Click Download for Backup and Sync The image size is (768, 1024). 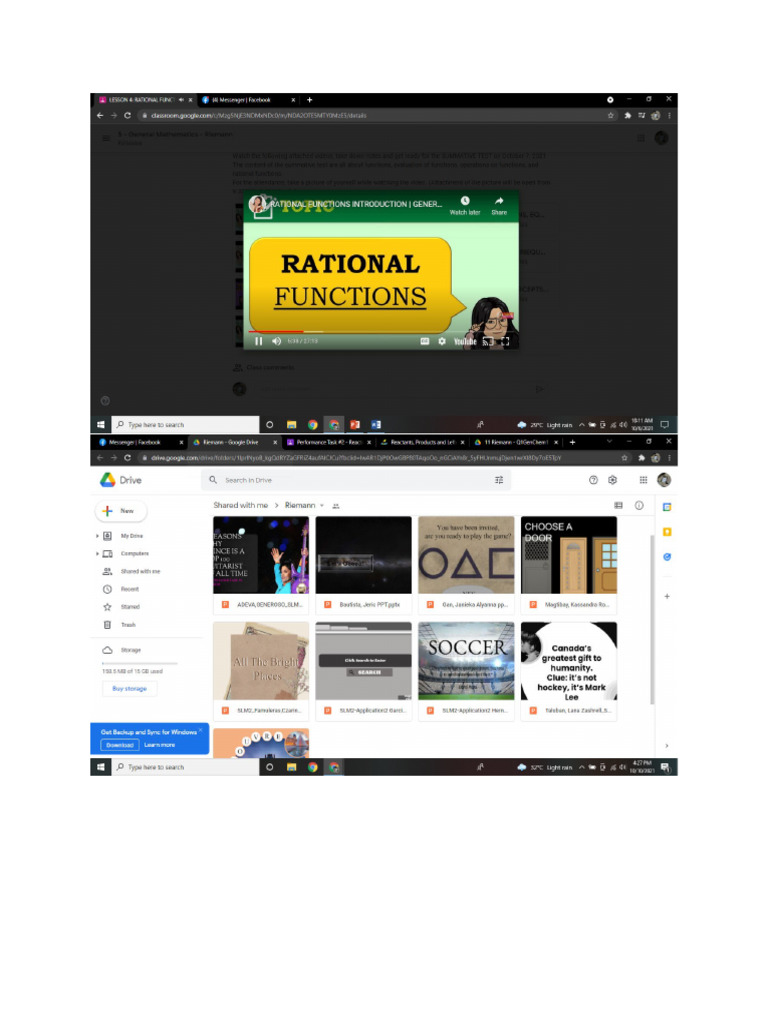120,745
